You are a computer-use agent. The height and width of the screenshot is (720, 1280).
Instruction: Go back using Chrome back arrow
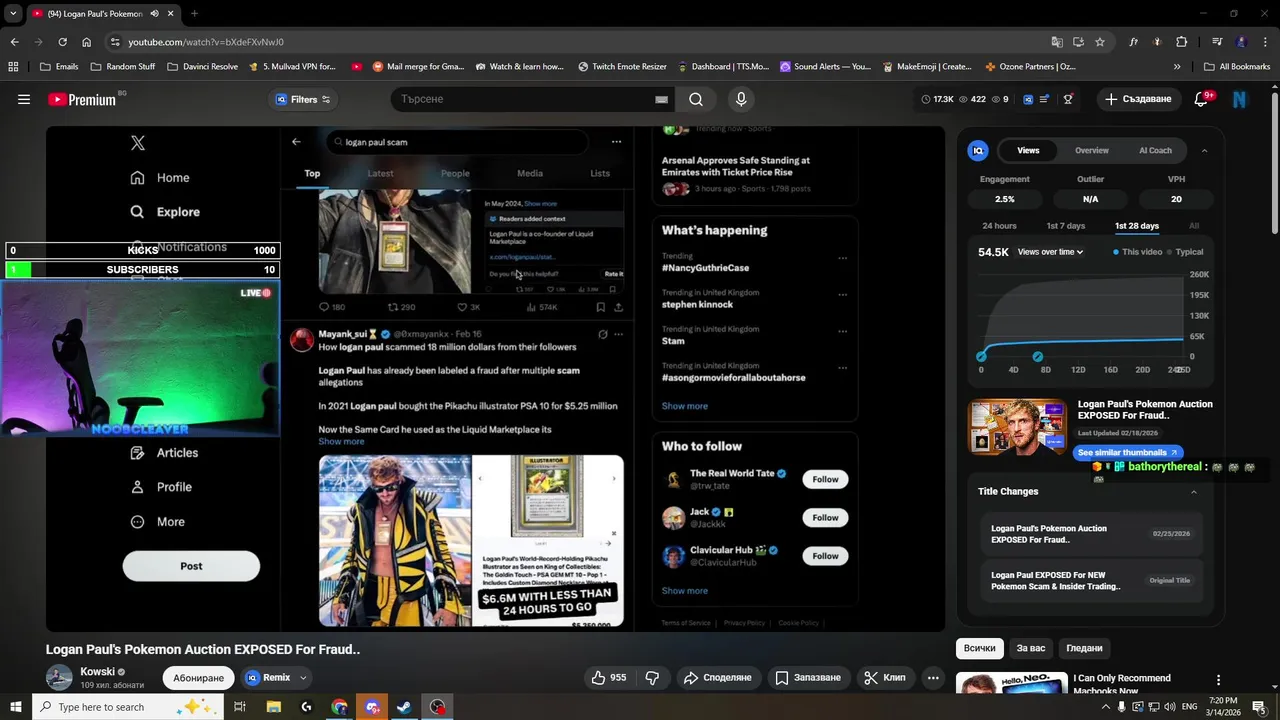pyautogui.click(x=14, y=42)
